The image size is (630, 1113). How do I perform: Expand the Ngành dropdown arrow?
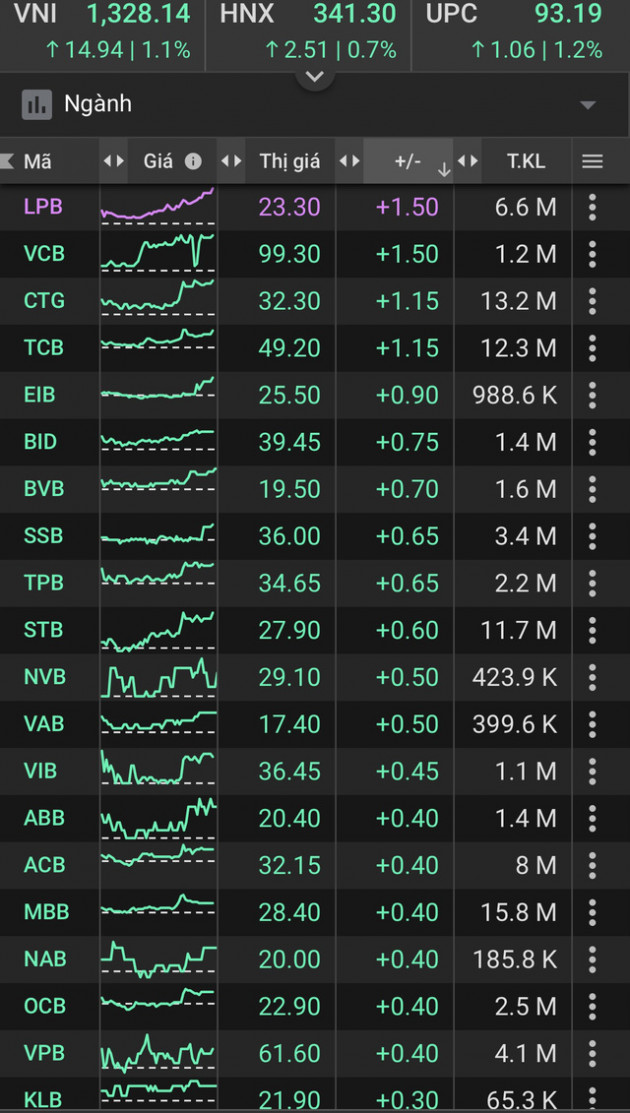587,105
